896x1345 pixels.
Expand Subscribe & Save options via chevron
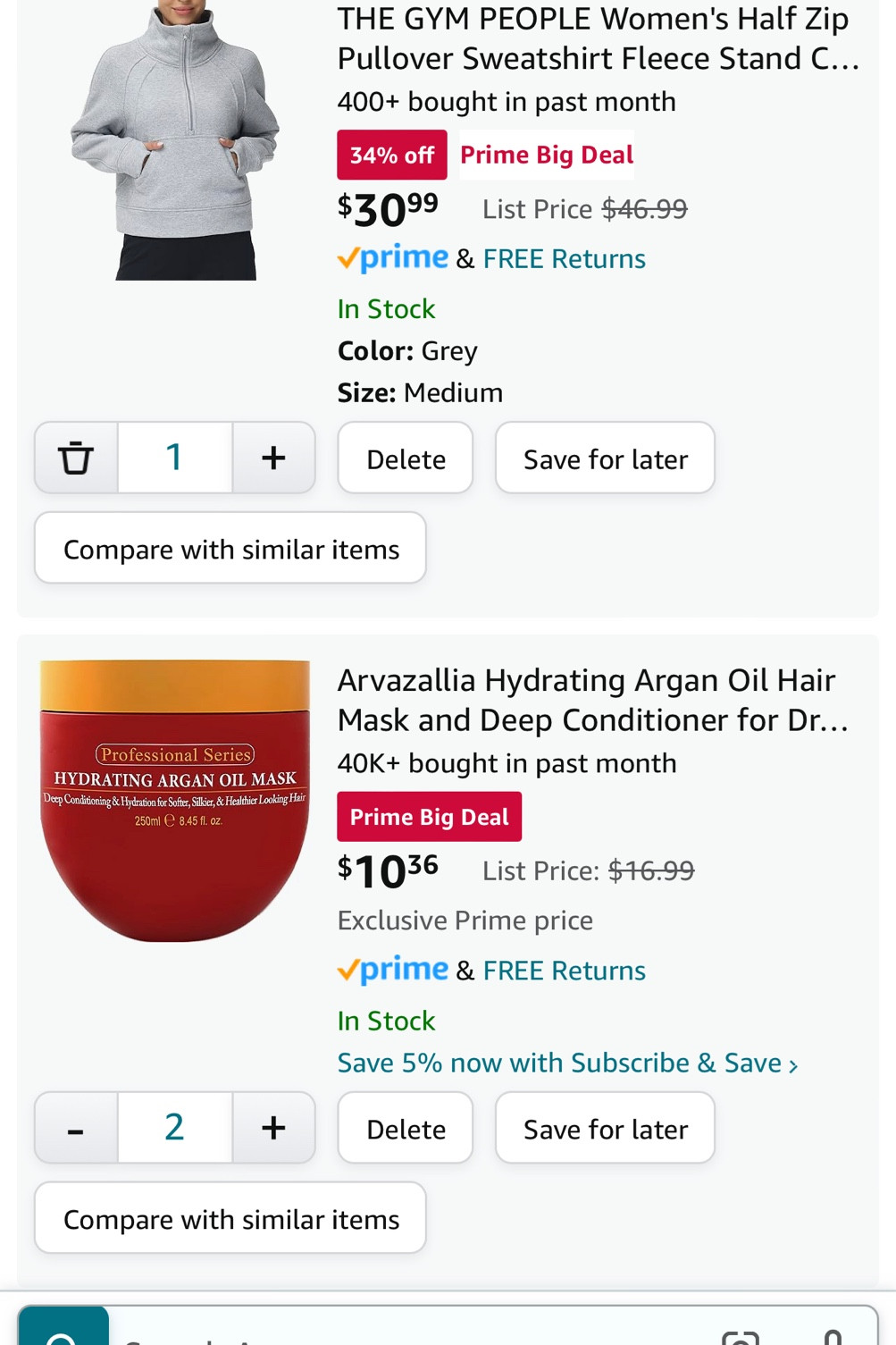pyautogui.click(x=793, y=1063)
